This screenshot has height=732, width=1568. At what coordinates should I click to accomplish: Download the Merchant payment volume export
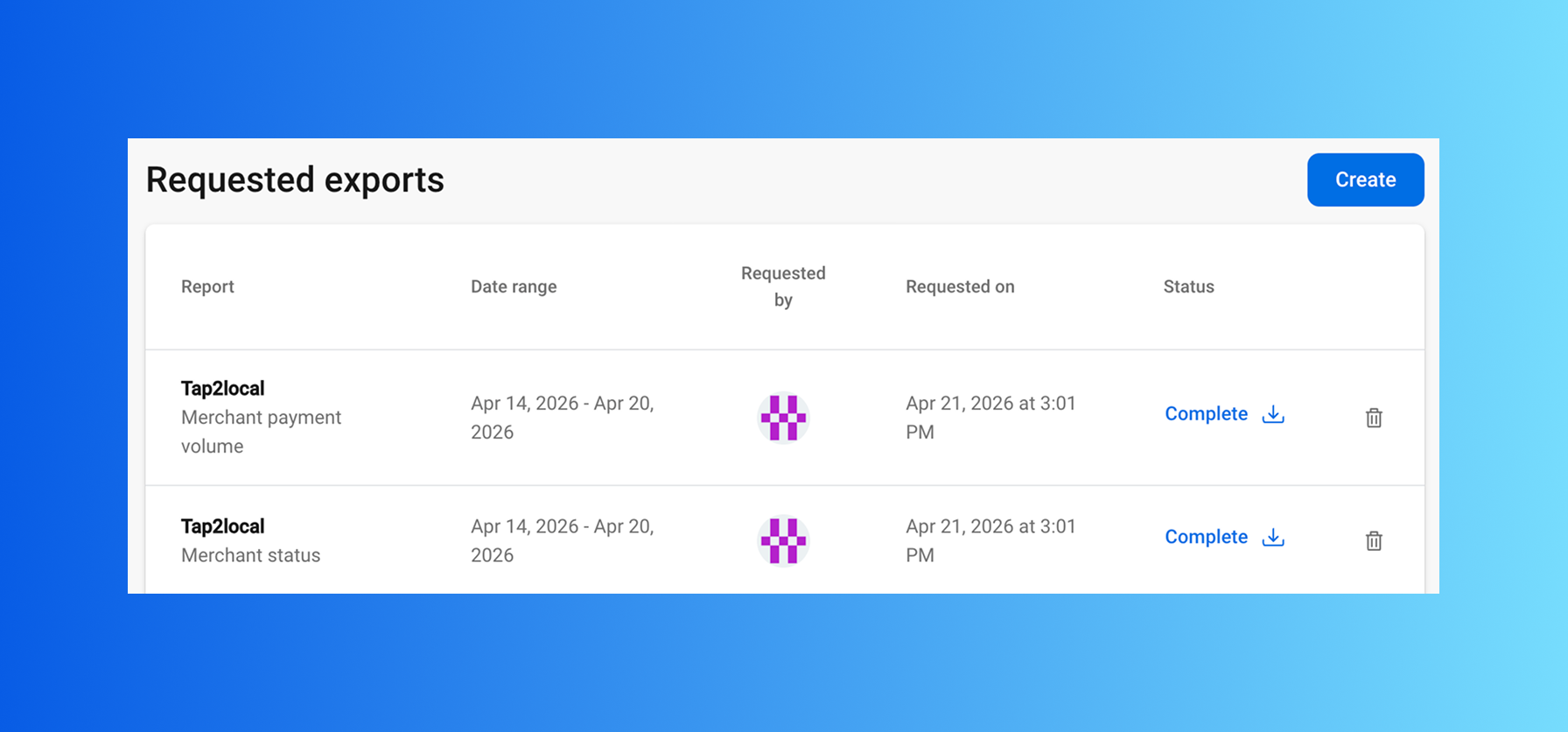coord(1273,414)
